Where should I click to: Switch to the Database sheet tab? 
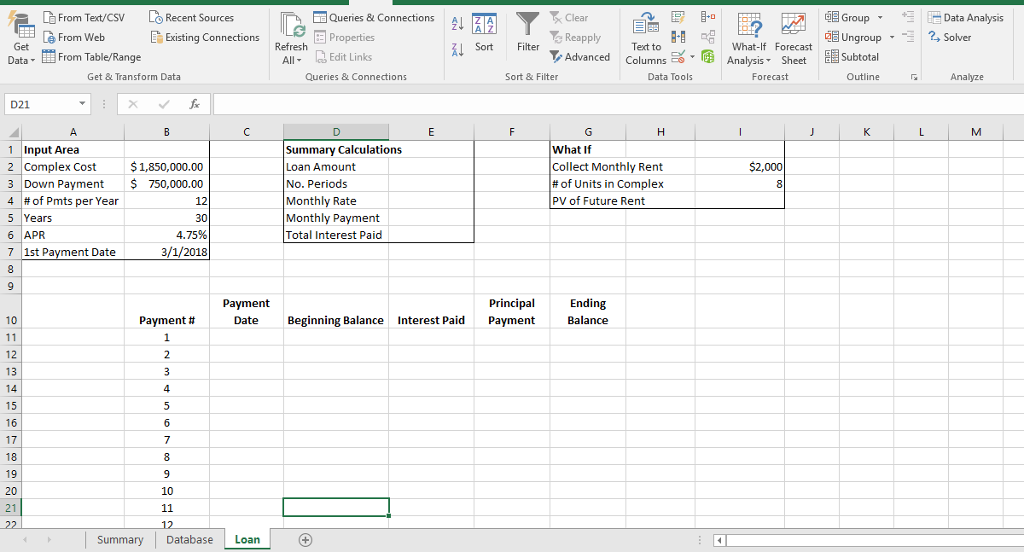pyautogui.click(x=189, y=540)
